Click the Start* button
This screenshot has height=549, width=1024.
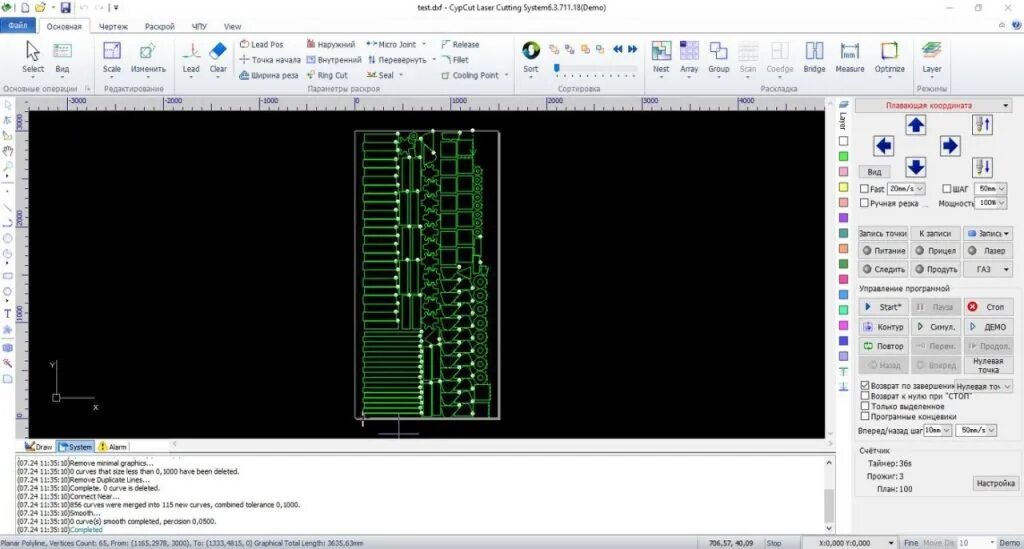pyautogui.click(x=883, y=307)
